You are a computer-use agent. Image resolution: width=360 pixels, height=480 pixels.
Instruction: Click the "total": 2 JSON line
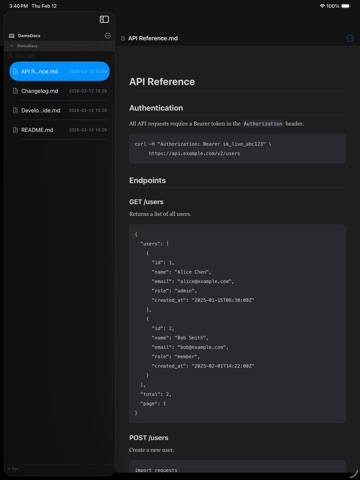156,394
